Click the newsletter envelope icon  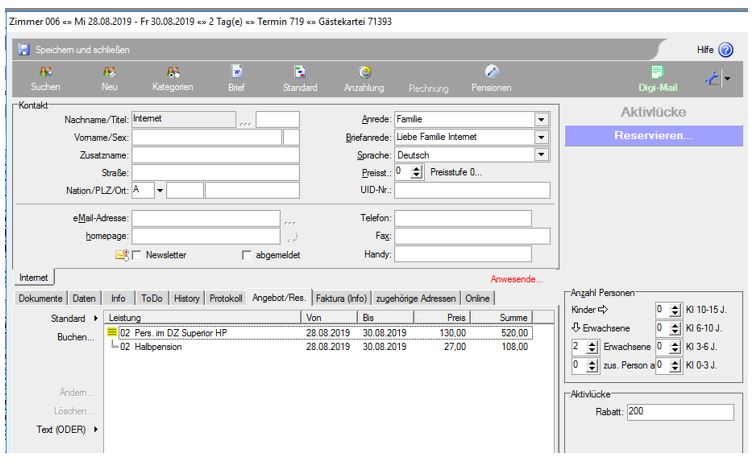tap(122, 255)
